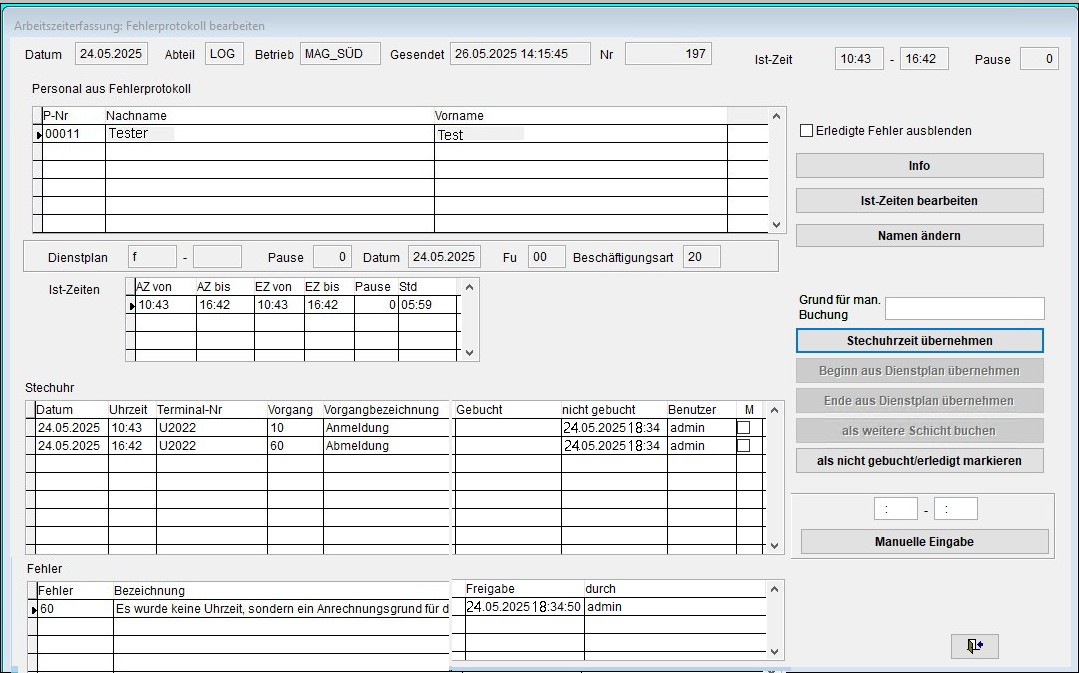
Task: Click the Datum field showing 24.05.2025 at top
Action: click(111, 54)
